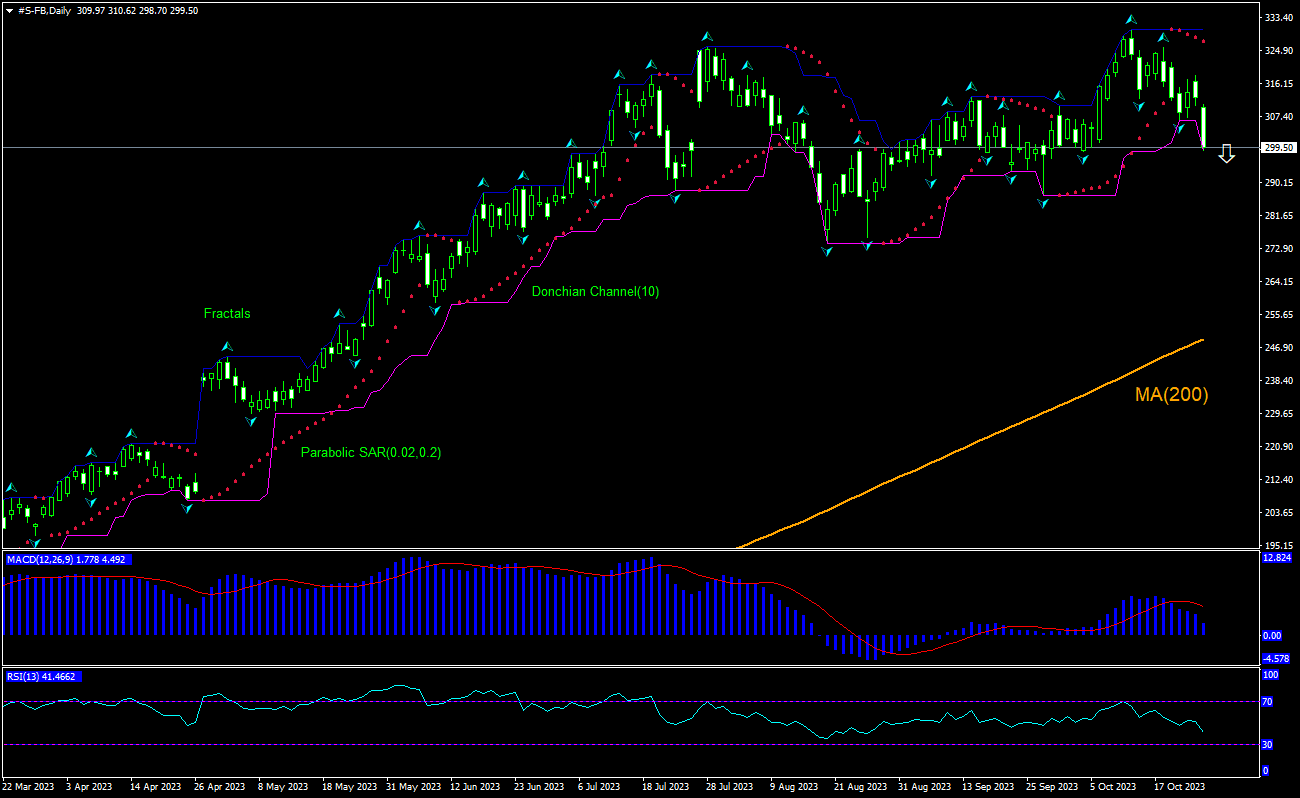Click the white down arrow near 299.50
The image size is (1300, 798).
point(1227,154)
